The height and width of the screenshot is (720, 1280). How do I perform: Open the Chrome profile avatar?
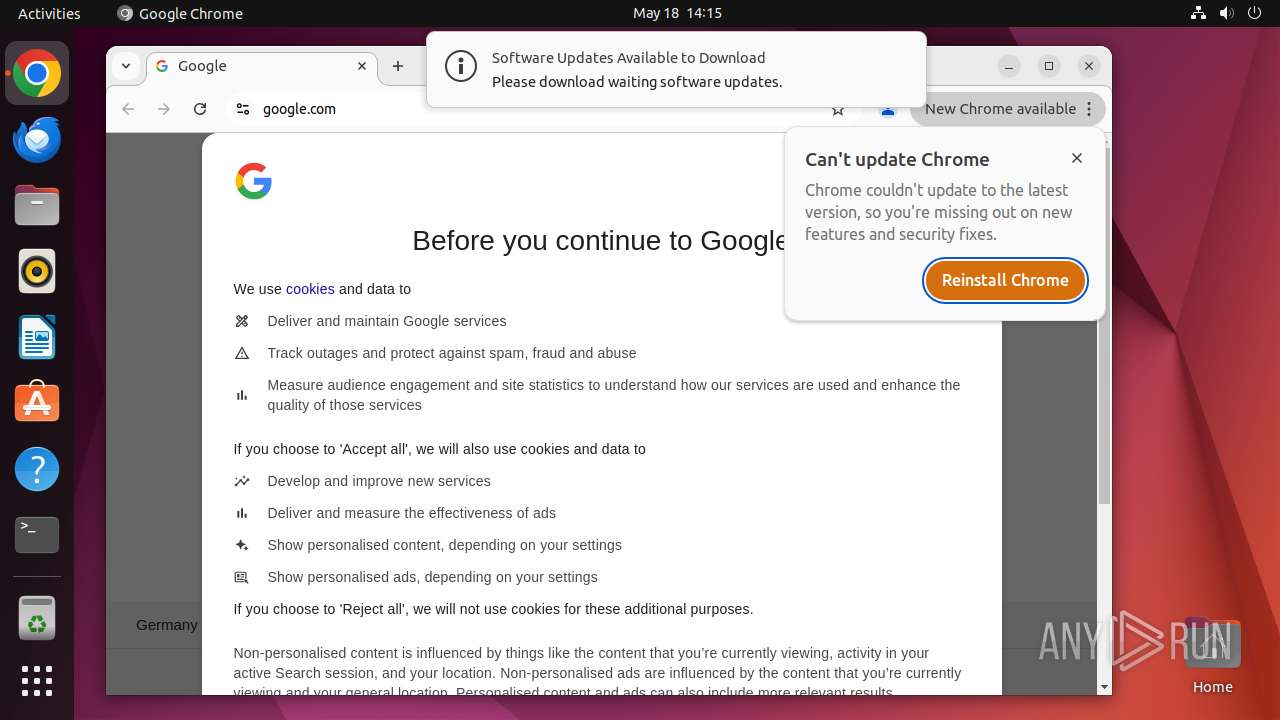pyautogui.click(x=887, y=110)
